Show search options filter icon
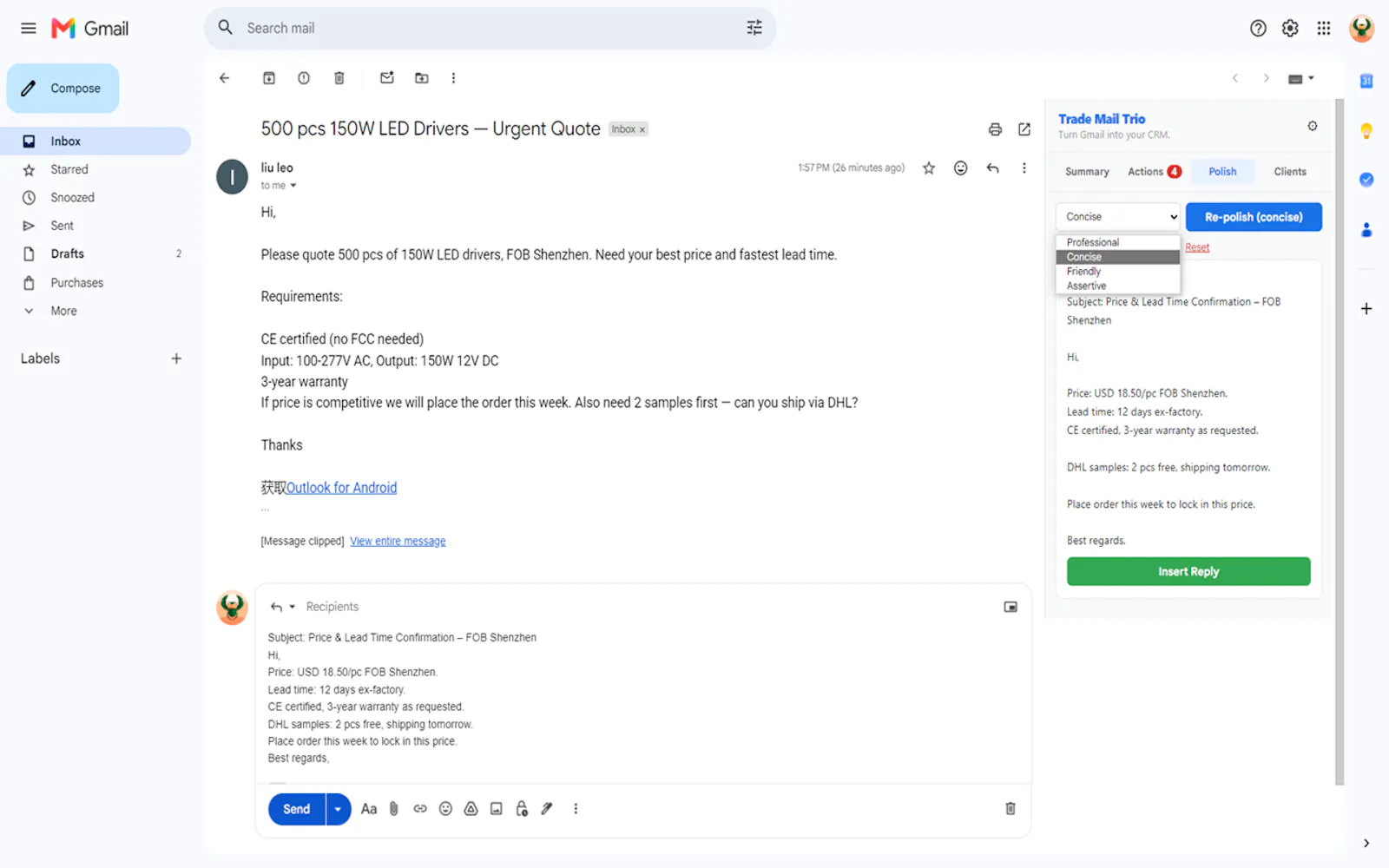 coord(754,28)
